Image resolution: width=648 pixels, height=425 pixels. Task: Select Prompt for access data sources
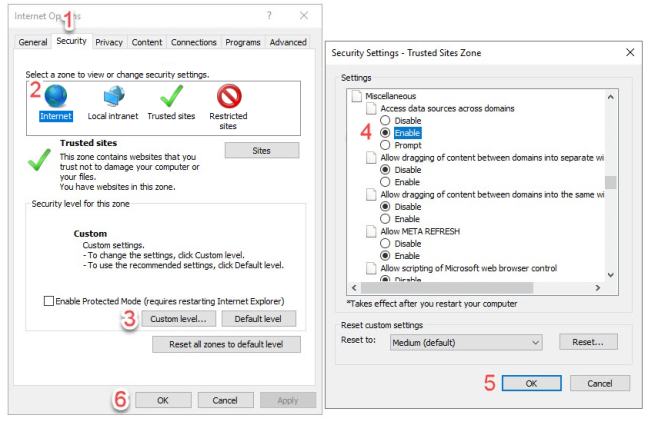tap(387, 145)
